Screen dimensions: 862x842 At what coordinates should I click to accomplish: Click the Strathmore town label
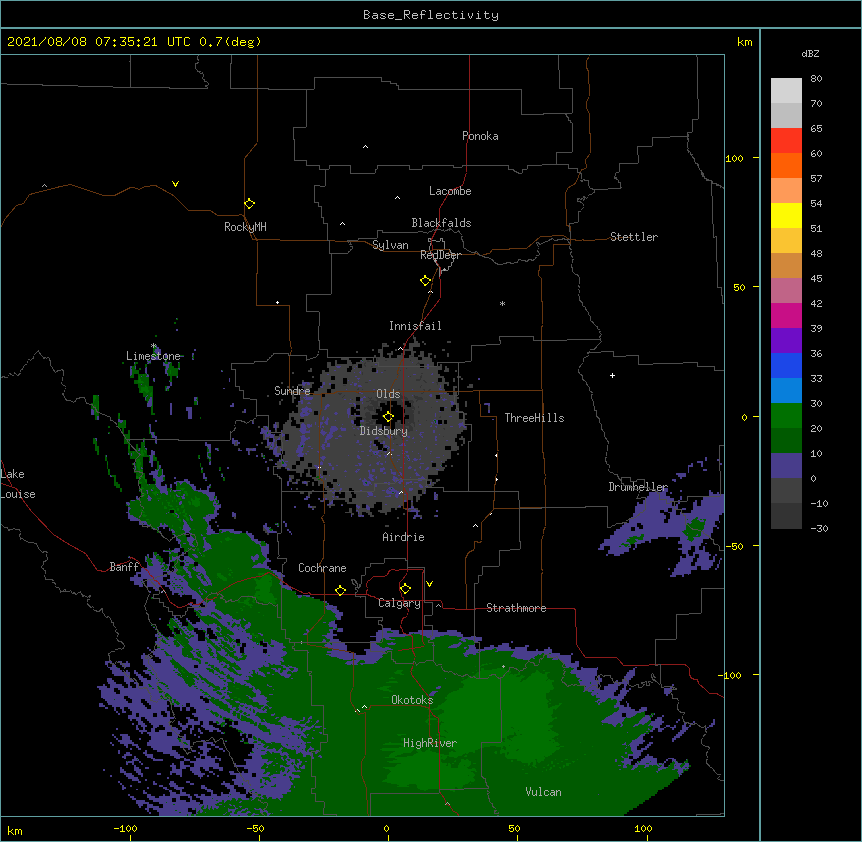pyautogui.click(x=516, y=608)
